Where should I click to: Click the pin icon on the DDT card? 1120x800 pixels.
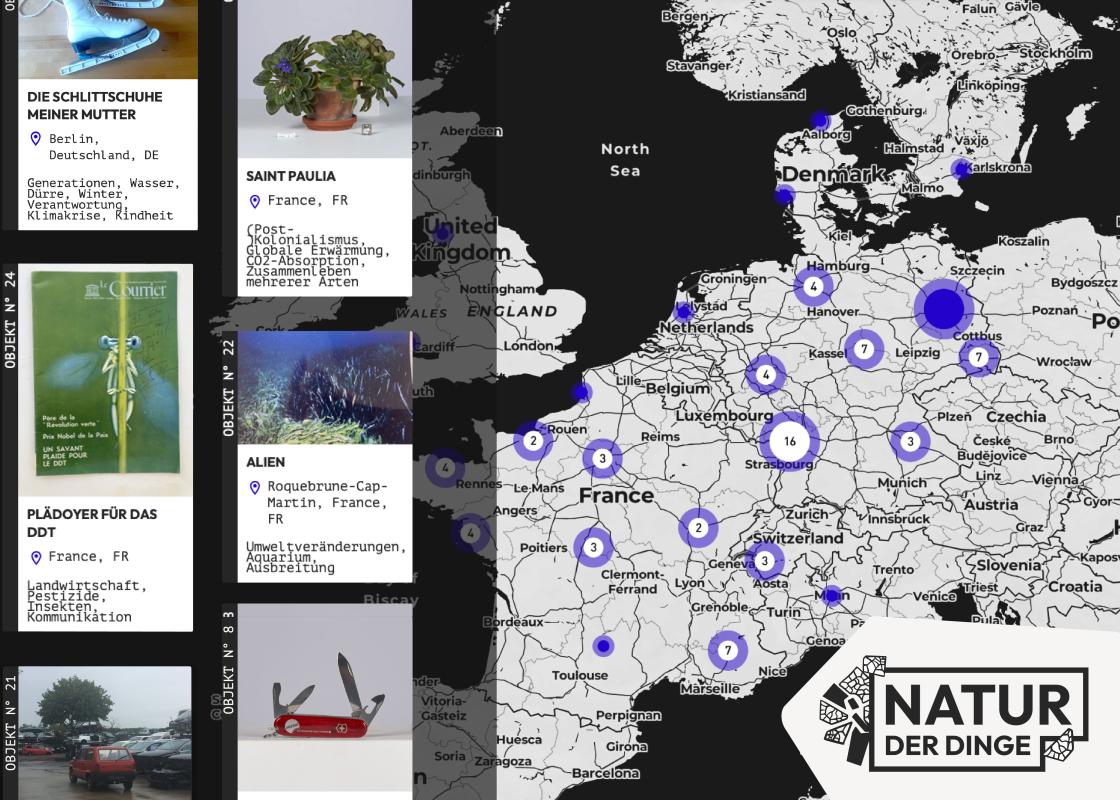(x=36, y=557)
